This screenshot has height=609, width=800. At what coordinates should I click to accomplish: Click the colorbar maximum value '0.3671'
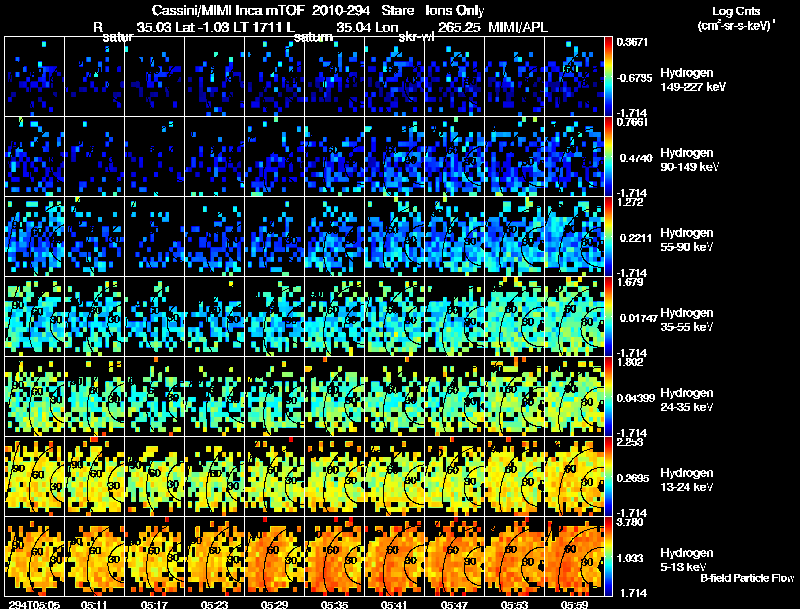[x=632, y=42]
